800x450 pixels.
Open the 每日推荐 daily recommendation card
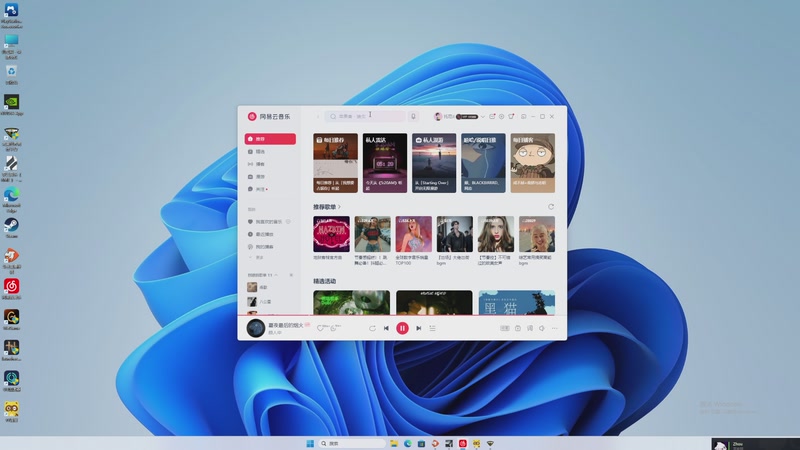[x=335, y=163]
